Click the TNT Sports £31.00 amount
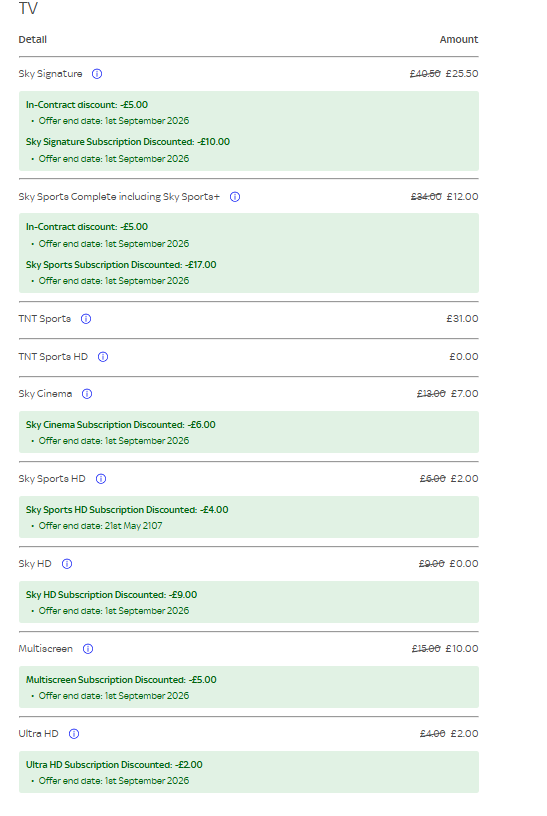547x816 pixels. 462,318
